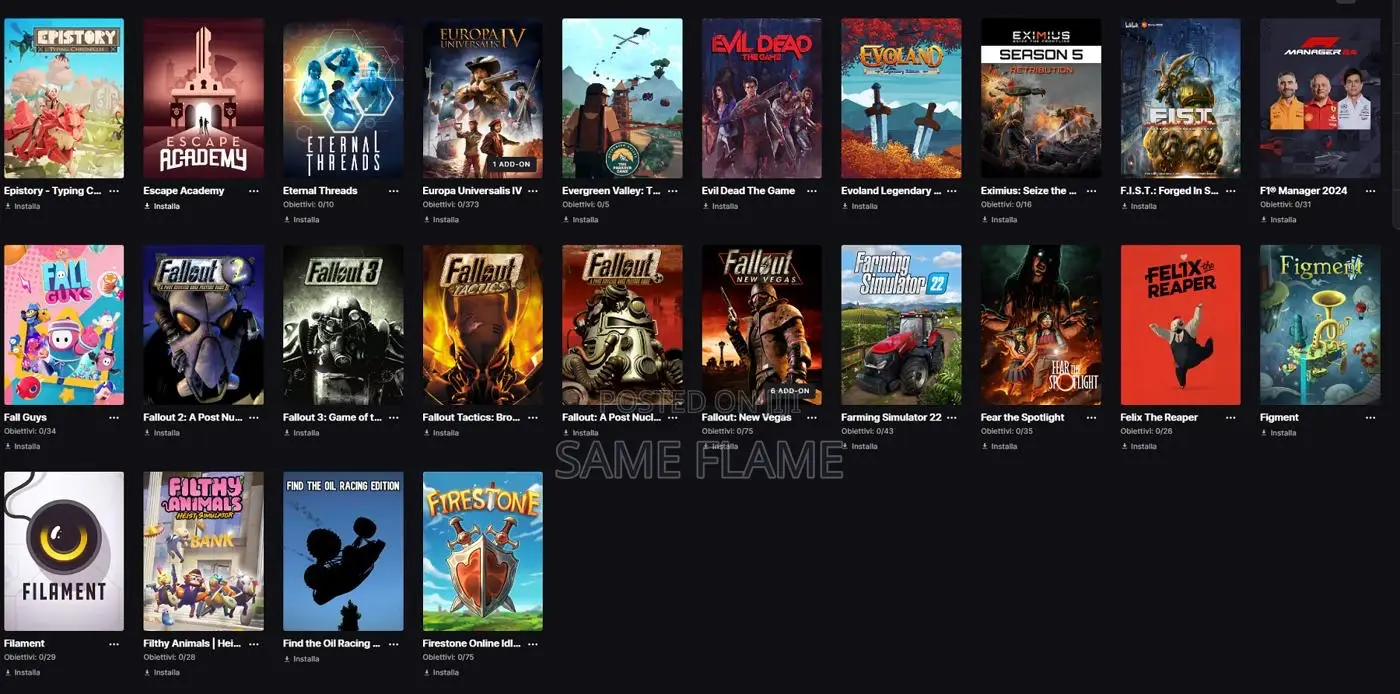Open more options for Epistory - Typing Chronicles
Screen dimensions: 1400x694
tap(114, 191)
